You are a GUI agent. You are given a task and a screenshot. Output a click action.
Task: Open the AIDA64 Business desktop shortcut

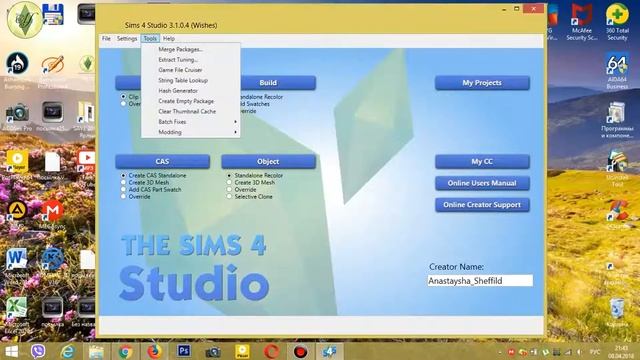point(617,71)
